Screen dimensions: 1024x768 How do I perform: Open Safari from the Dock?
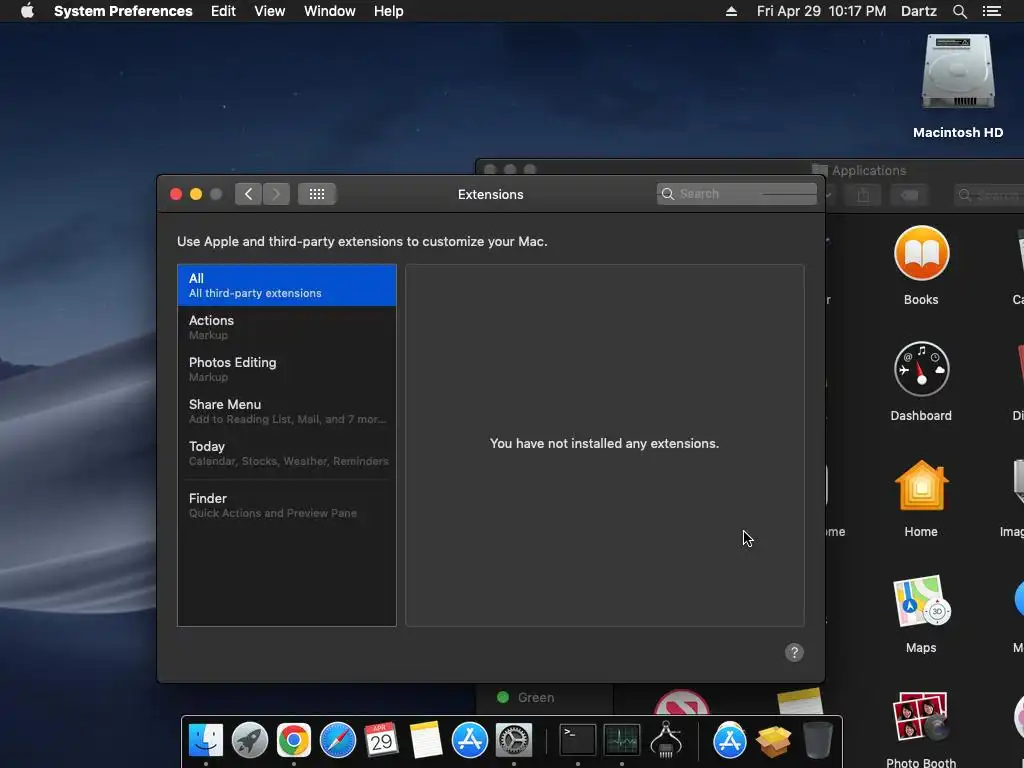(338, 740)
